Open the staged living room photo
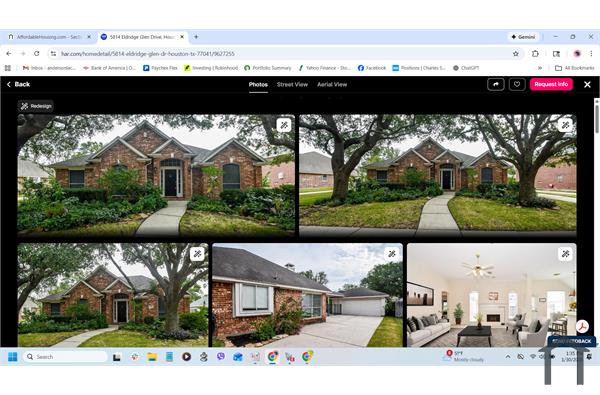Viewport: 600px width, 395px height. tap(492, 295)
